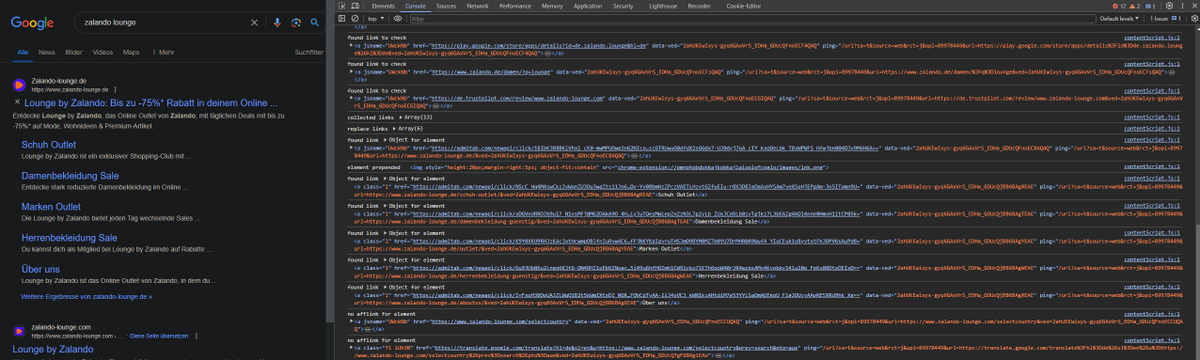Open the DevTools Network tab
Viewport: 1200px width, 360px height.
coord(478,6)
